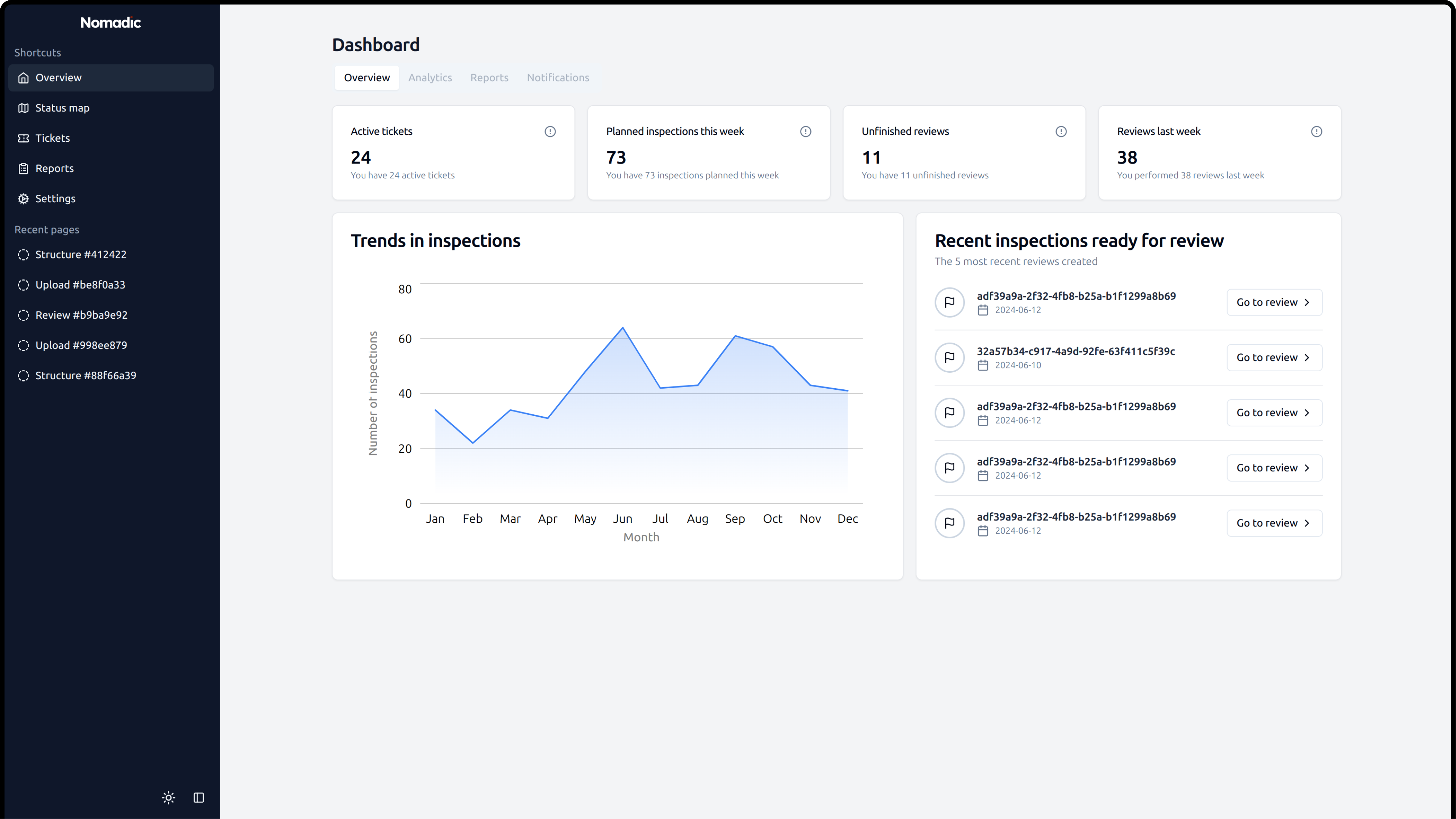Click flag icon of review dated 2024-06-10
Screen dimensions: 1456x819
coord(950,357)
